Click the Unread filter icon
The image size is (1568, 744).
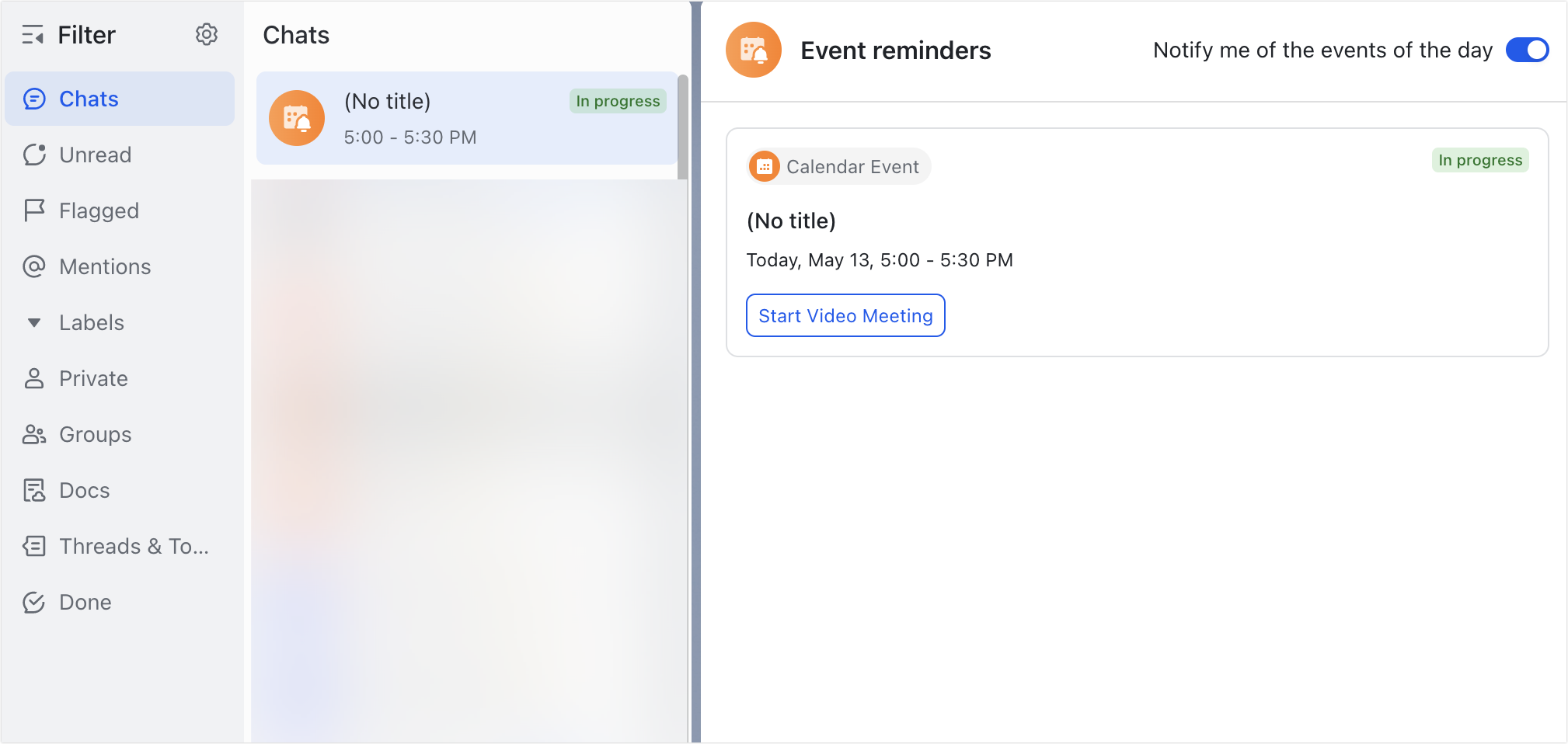coord(34,155)
